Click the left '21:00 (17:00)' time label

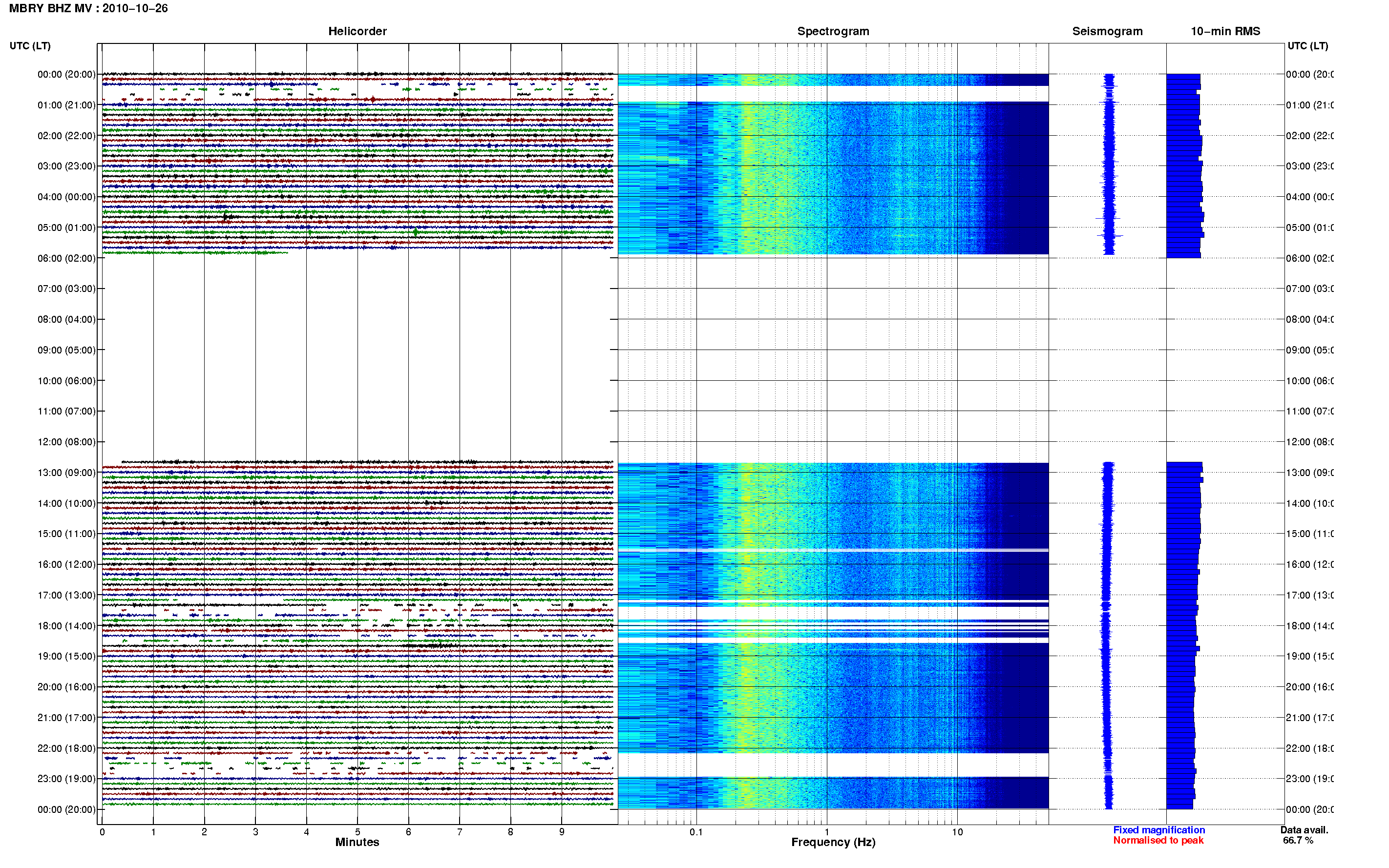pyautogui.click(x=66, y=718)
